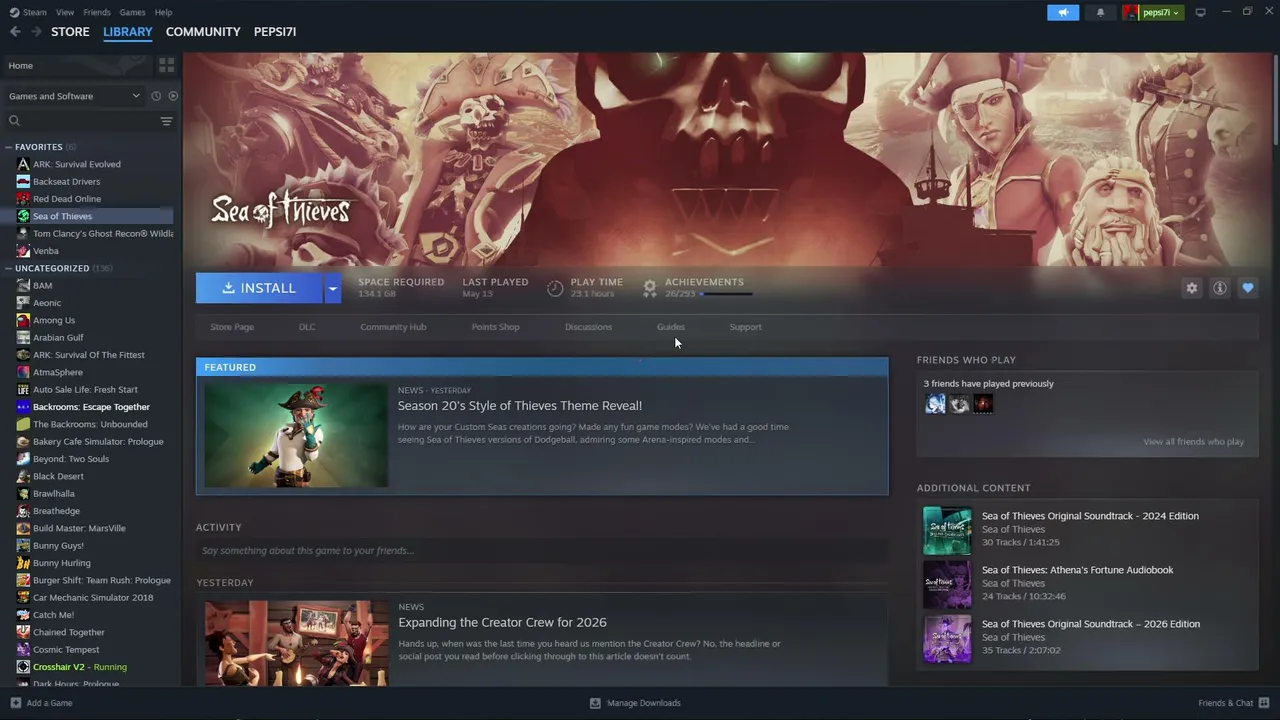Open the announcements megaphone button
This screenshot has height=720, width=1280.
tap(1063, 12)
